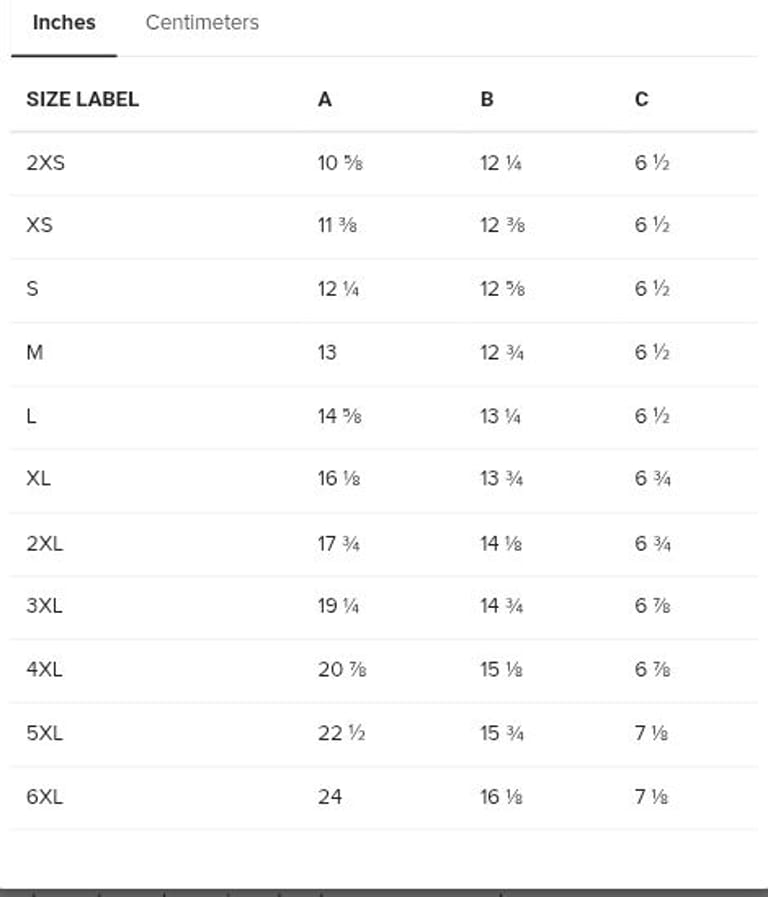Click the B value 15 ¾ for 5XL
Image resolution: width=768 pixels, height=897 pixels.
pos(502,733)
